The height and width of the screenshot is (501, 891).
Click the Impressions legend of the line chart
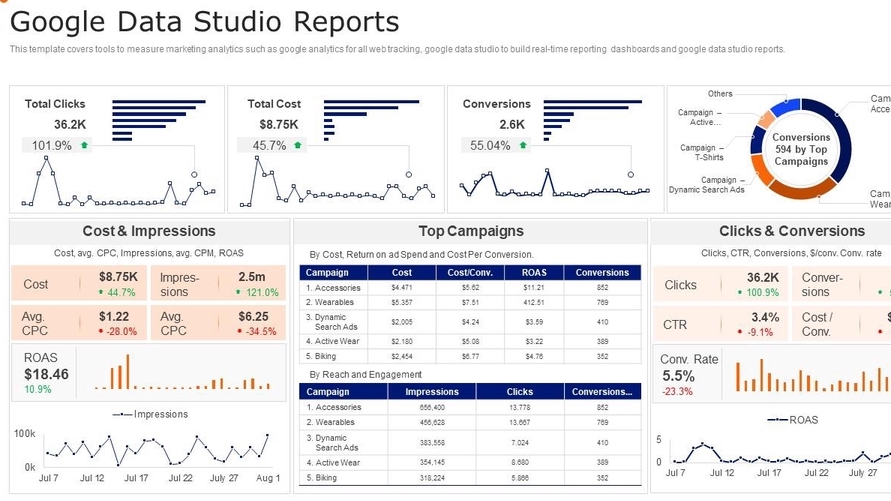(x=150, y=414)
